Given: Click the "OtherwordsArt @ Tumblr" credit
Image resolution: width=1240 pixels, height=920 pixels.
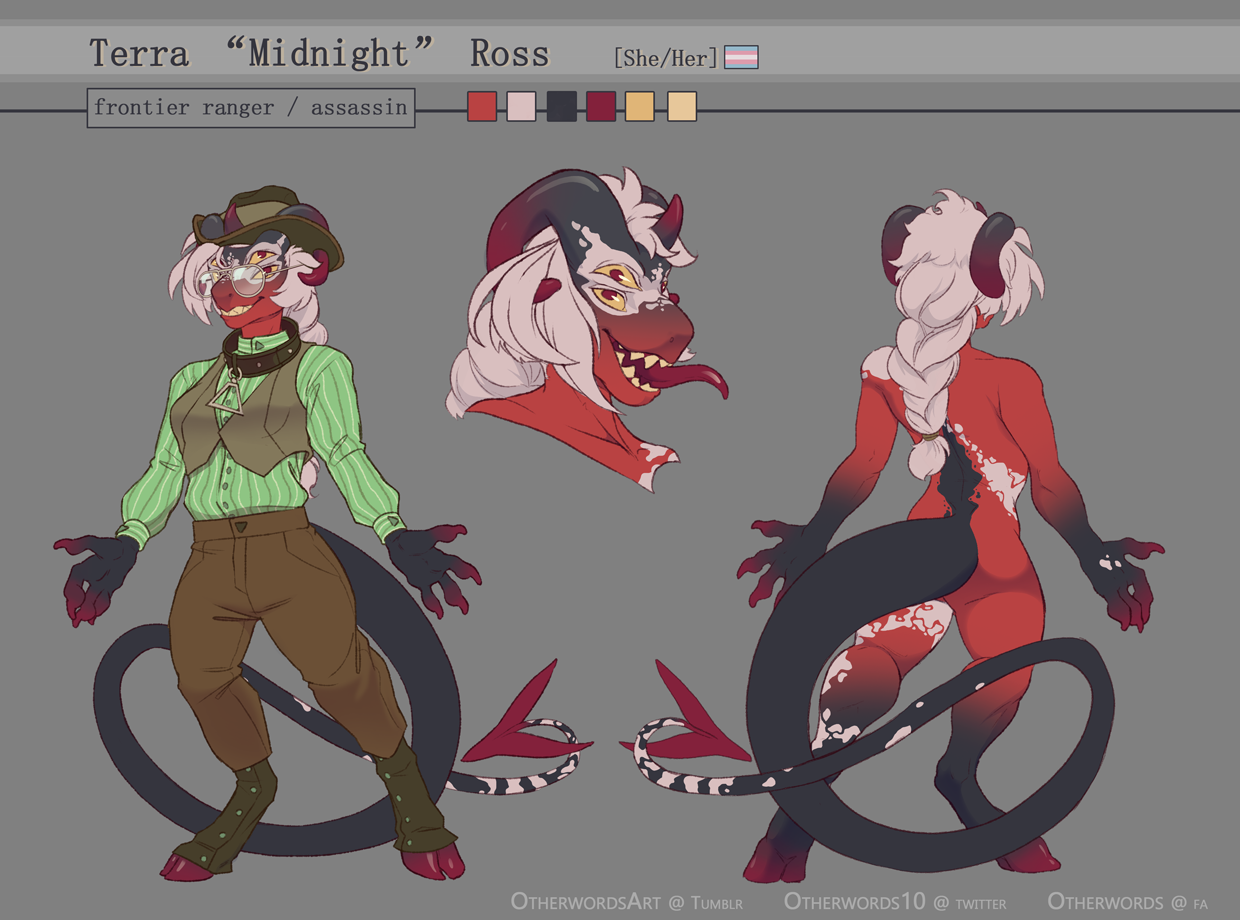Looking at the screenshot, I should coord(626,902).
